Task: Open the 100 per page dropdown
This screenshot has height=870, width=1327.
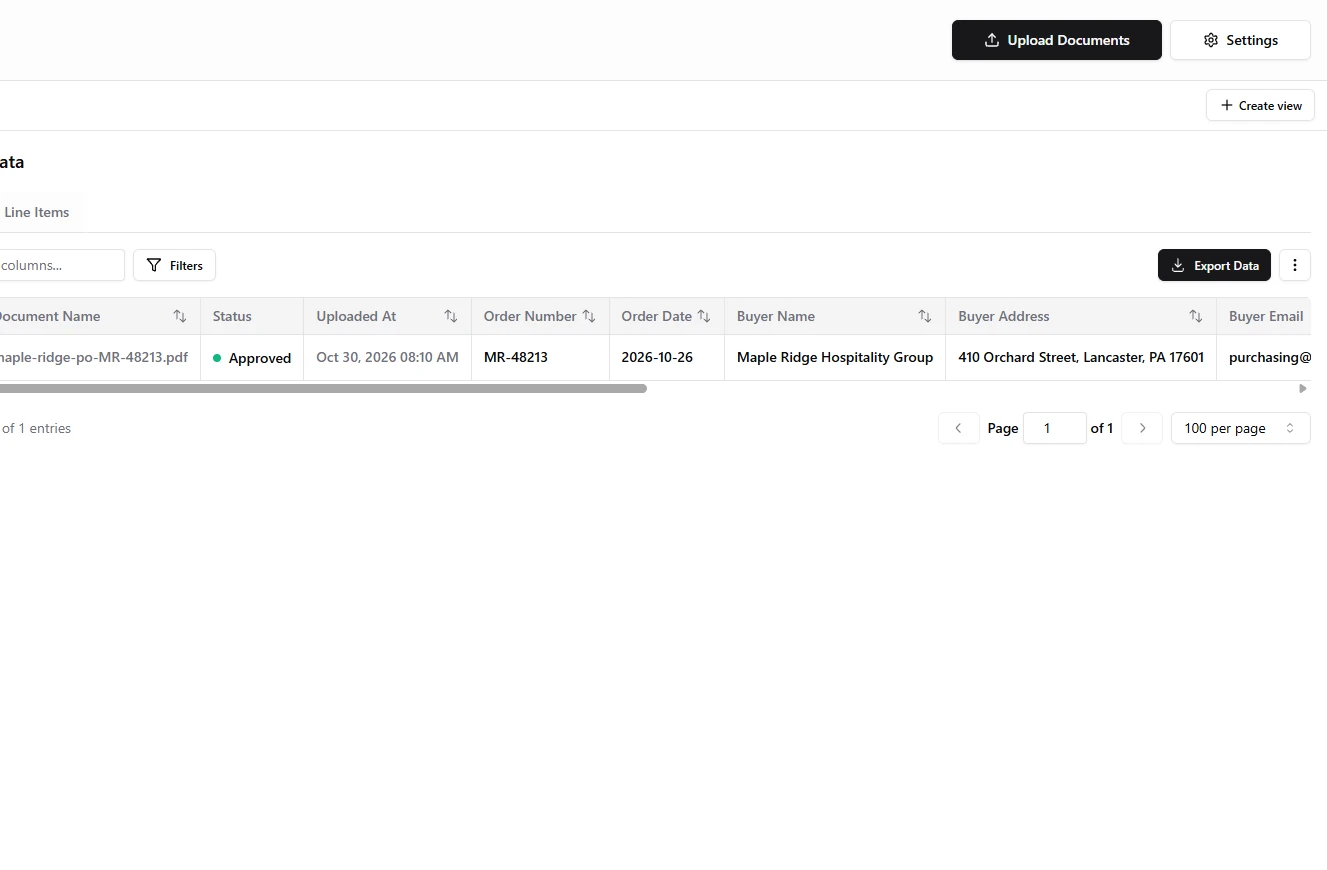Action: [x=1240, y=428]
